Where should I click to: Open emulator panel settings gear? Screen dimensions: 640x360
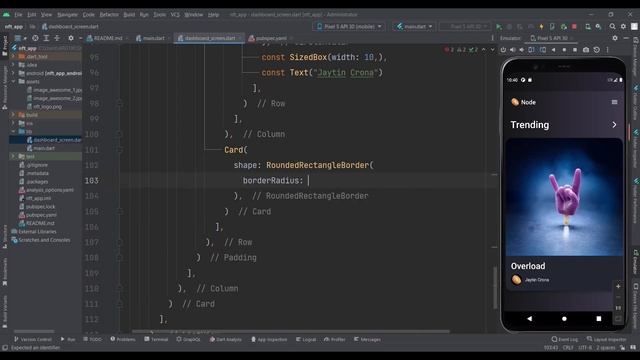coord(615,38)
